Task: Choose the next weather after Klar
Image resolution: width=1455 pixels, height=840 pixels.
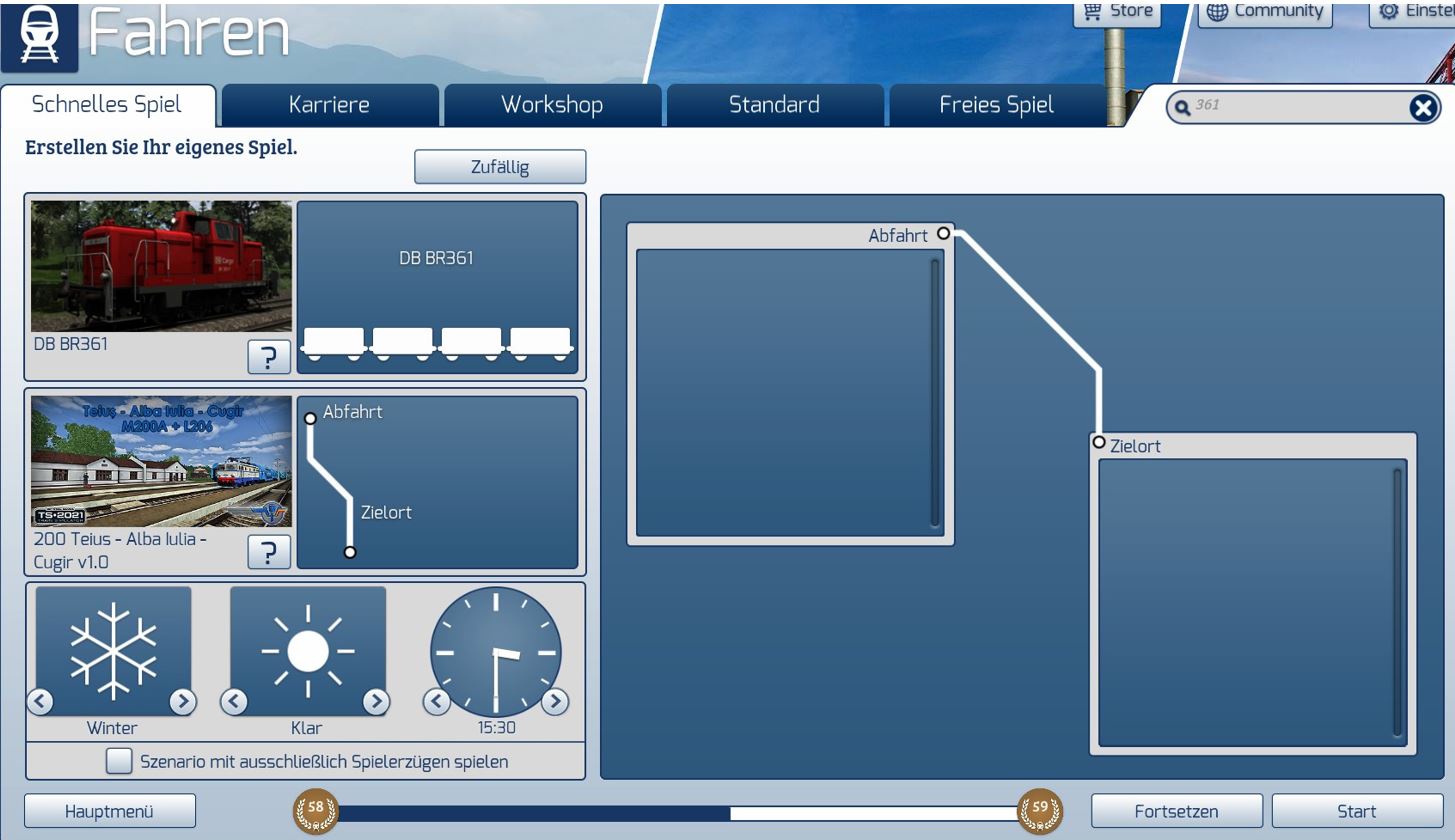Action: (x=376, y=701)
